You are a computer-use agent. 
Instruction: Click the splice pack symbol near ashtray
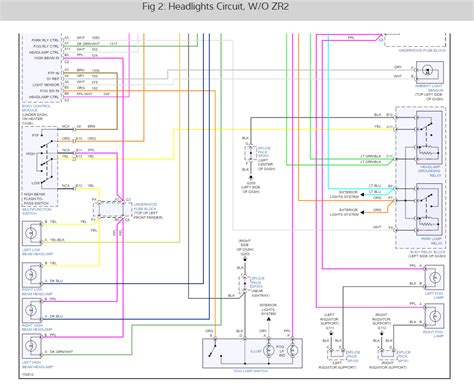coord(245,284)
